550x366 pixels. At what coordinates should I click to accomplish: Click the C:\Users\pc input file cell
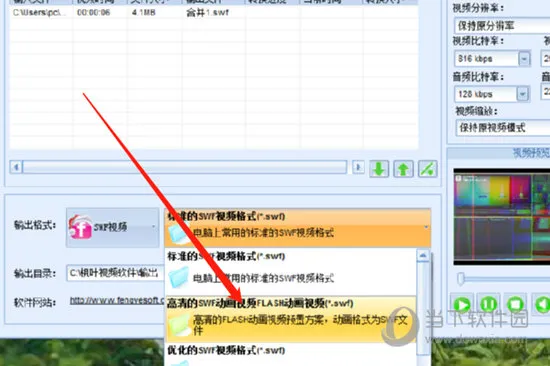click(39, 13)
